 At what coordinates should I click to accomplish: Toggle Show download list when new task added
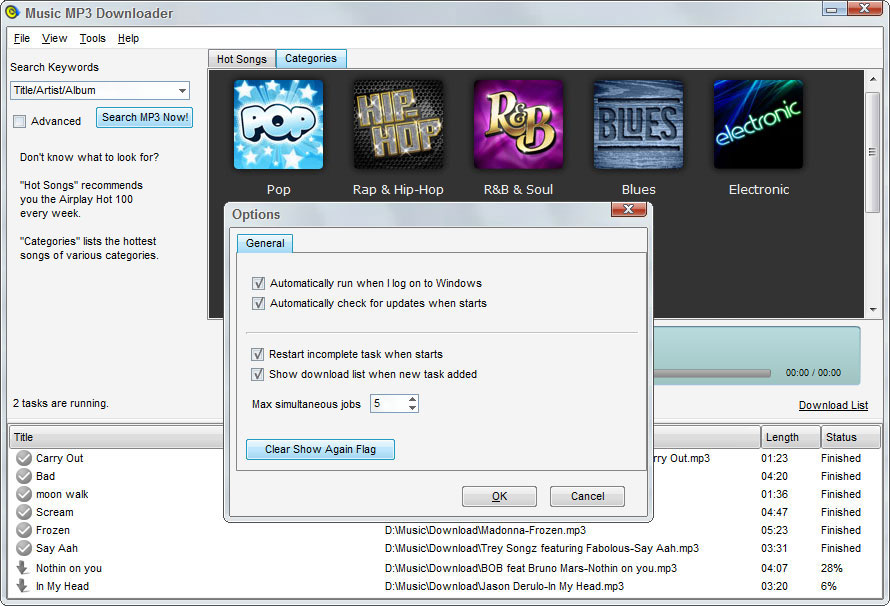point(258,374)
